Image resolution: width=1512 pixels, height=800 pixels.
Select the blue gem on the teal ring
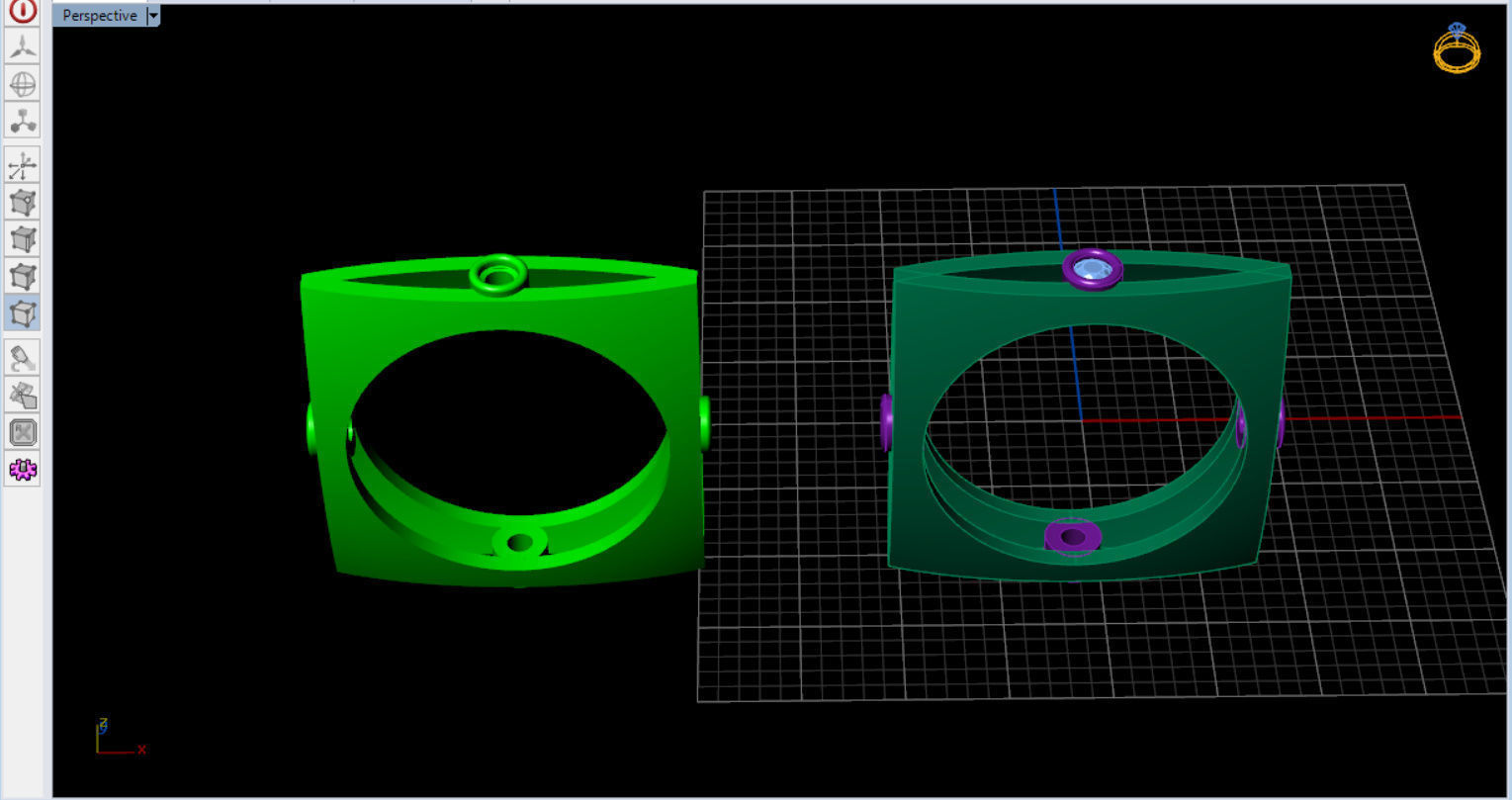(x=1092, y=267)
